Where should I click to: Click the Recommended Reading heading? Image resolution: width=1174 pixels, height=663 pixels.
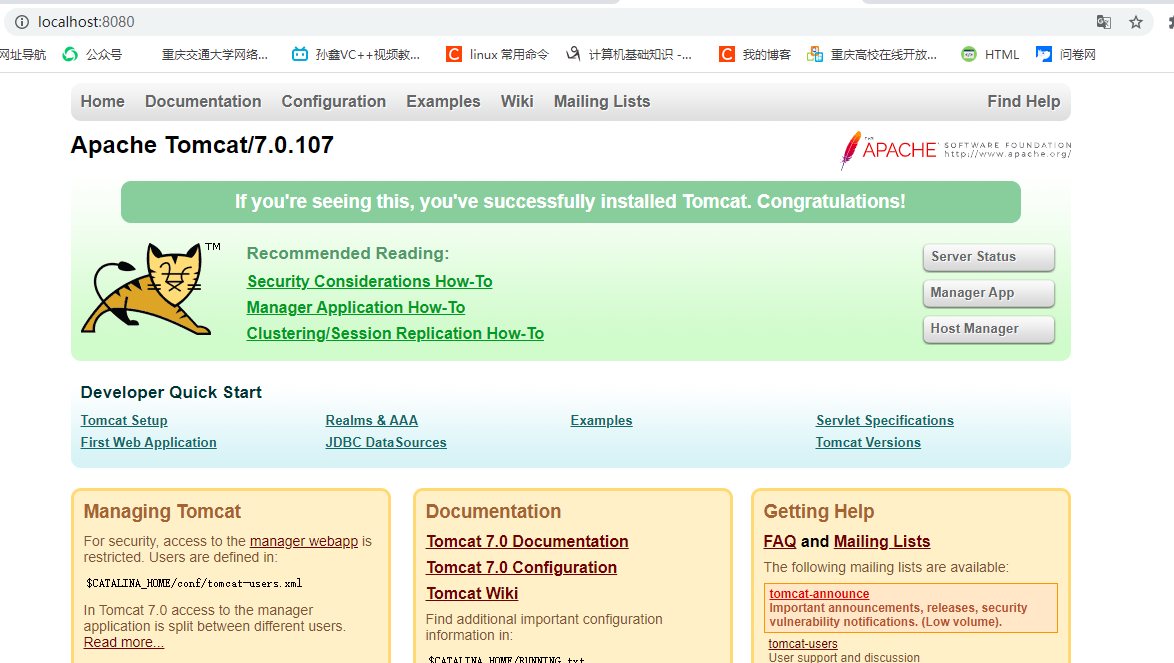pyautogui.click(x=348, y=253)
